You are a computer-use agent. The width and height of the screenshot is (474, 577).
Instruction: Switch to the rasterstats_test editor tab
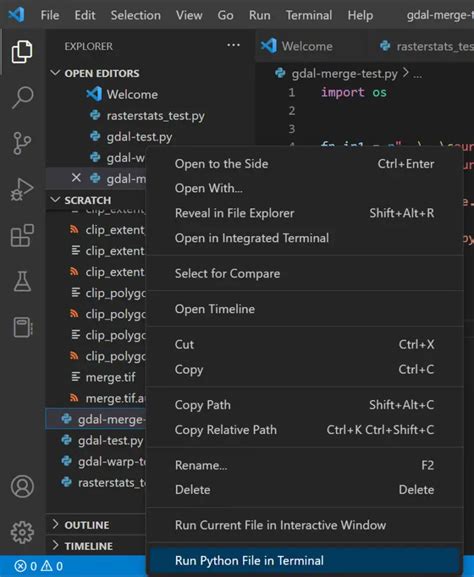point(427,46)
